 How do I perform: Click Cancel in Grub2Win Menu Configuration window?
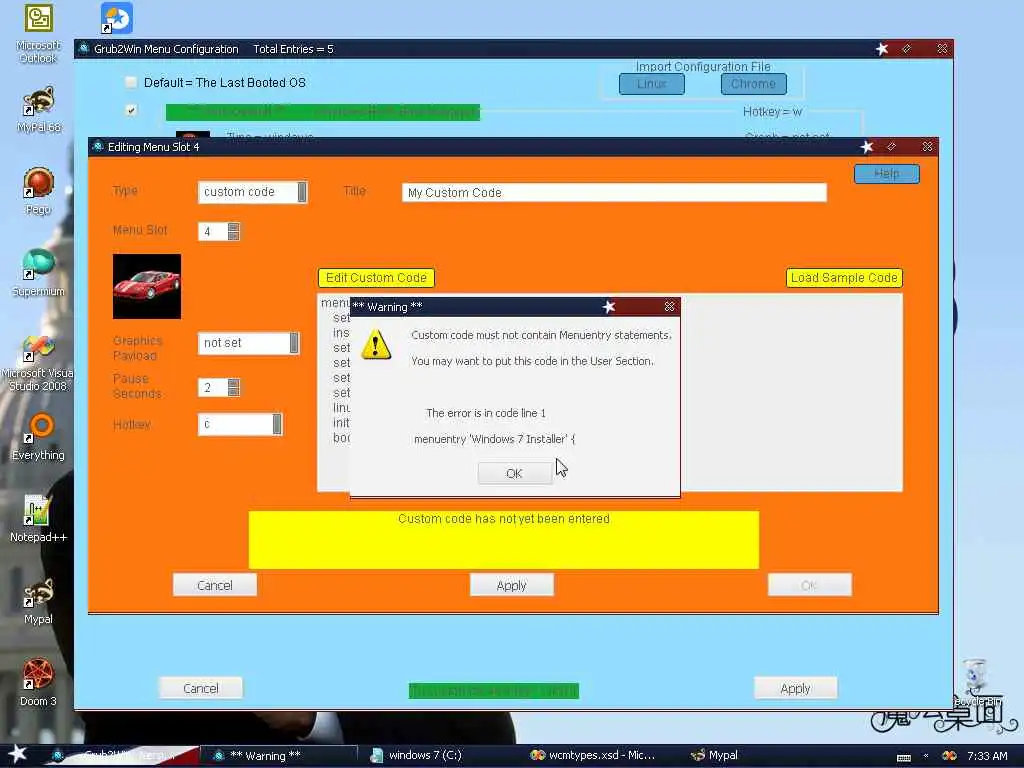[x=200, y=688]
